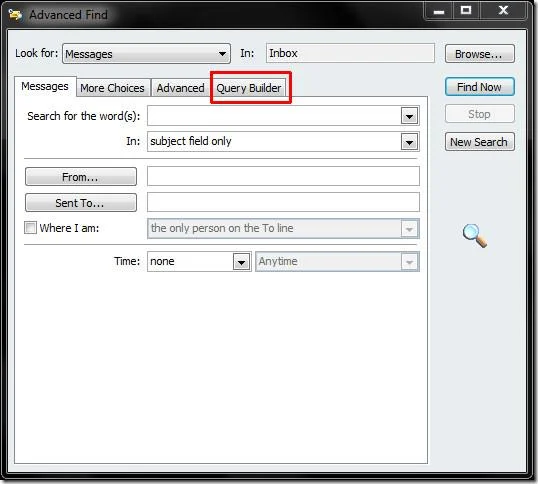Open the From... address picker button
The width and height of the screenshot is (538, 484).
pos(81,177)
